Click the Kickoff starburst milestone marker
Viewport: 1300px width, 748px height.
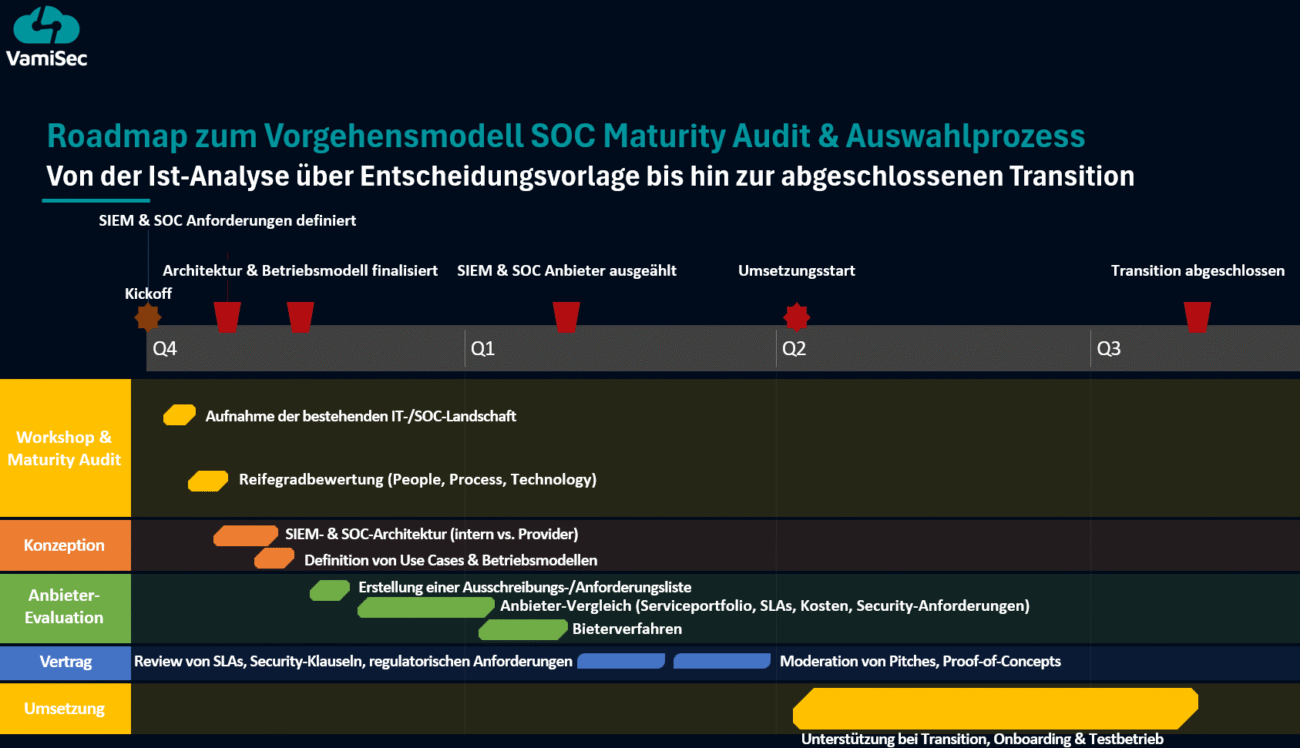pos(148,318)
